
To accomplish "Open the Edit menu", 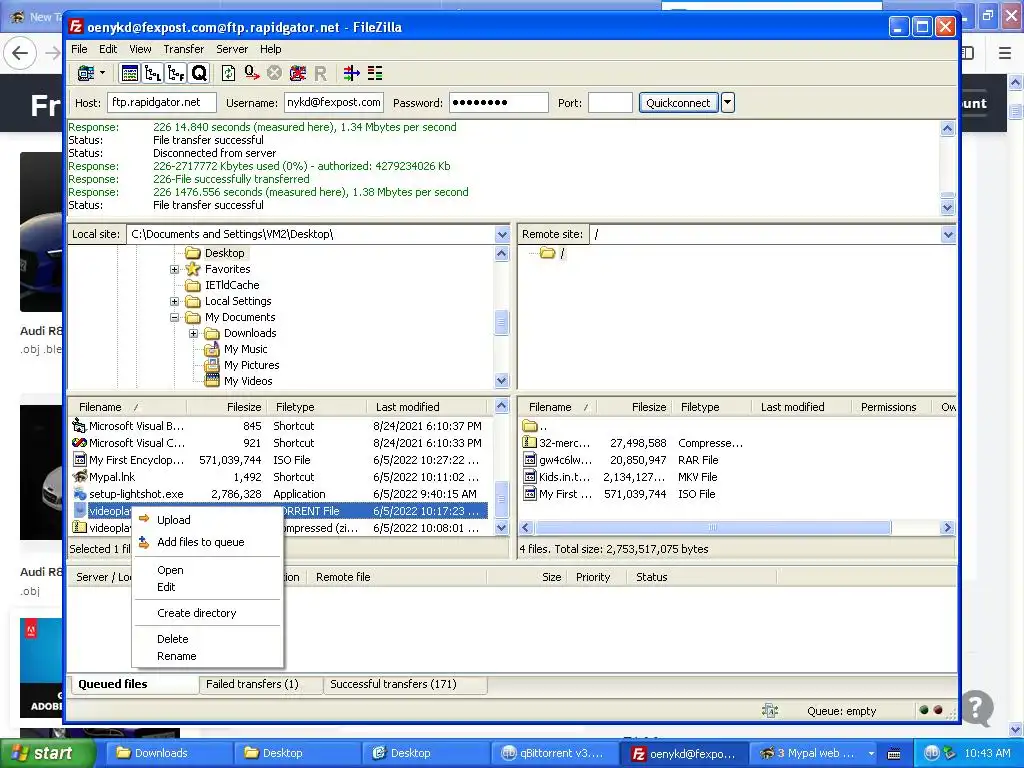I will [108, 49].
